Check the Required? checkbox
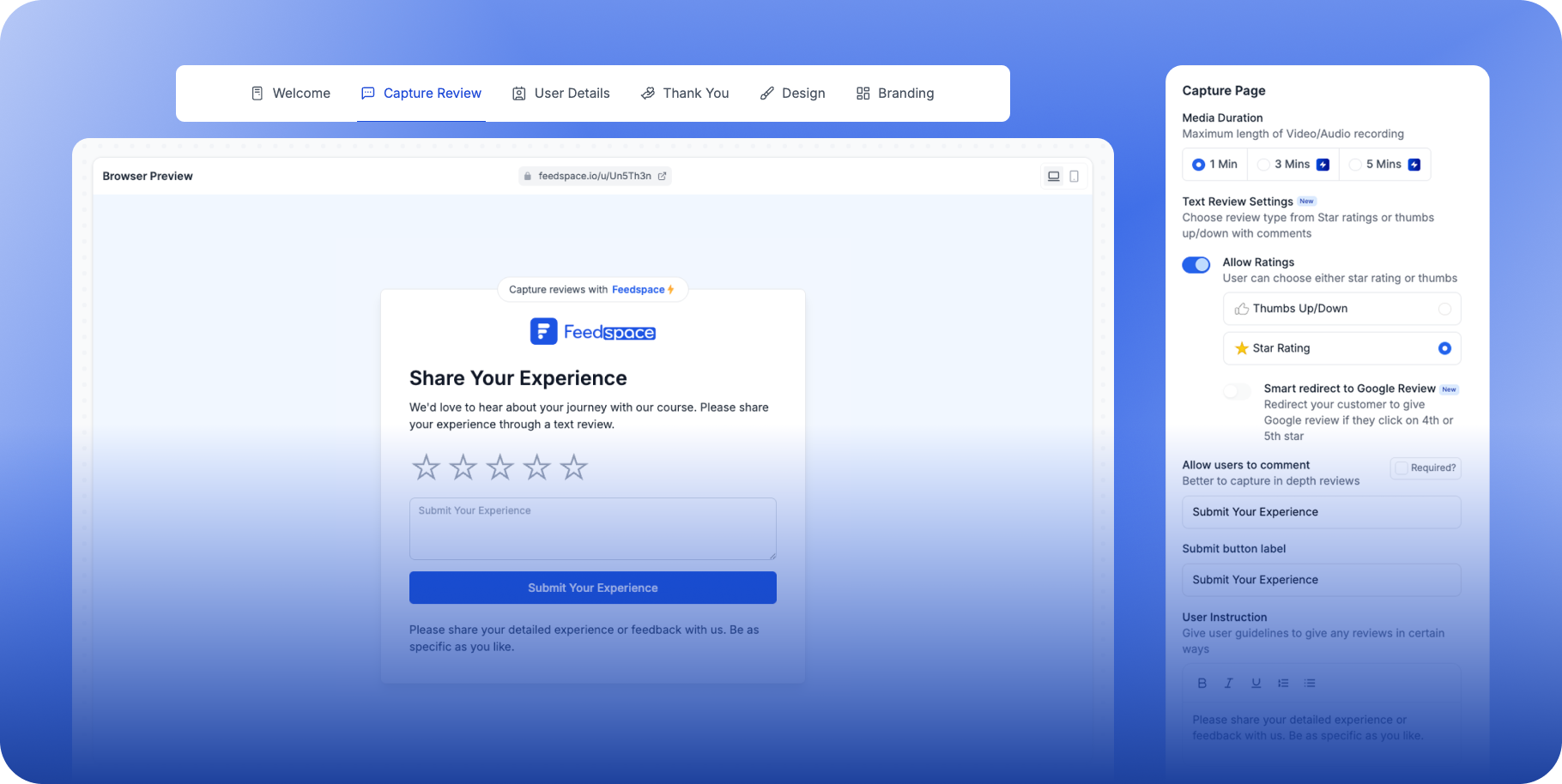Screen dimensions: 1562x784 pyautogui.click(x=1402, y=468)
